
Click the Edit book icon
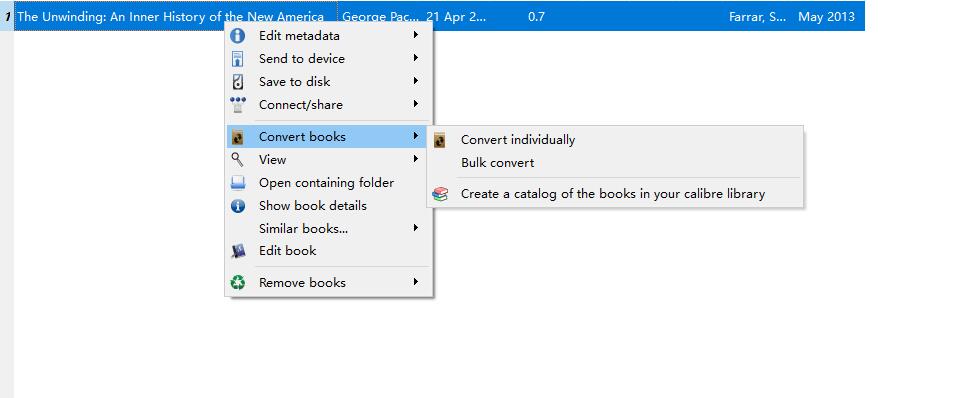coord(238,251)
